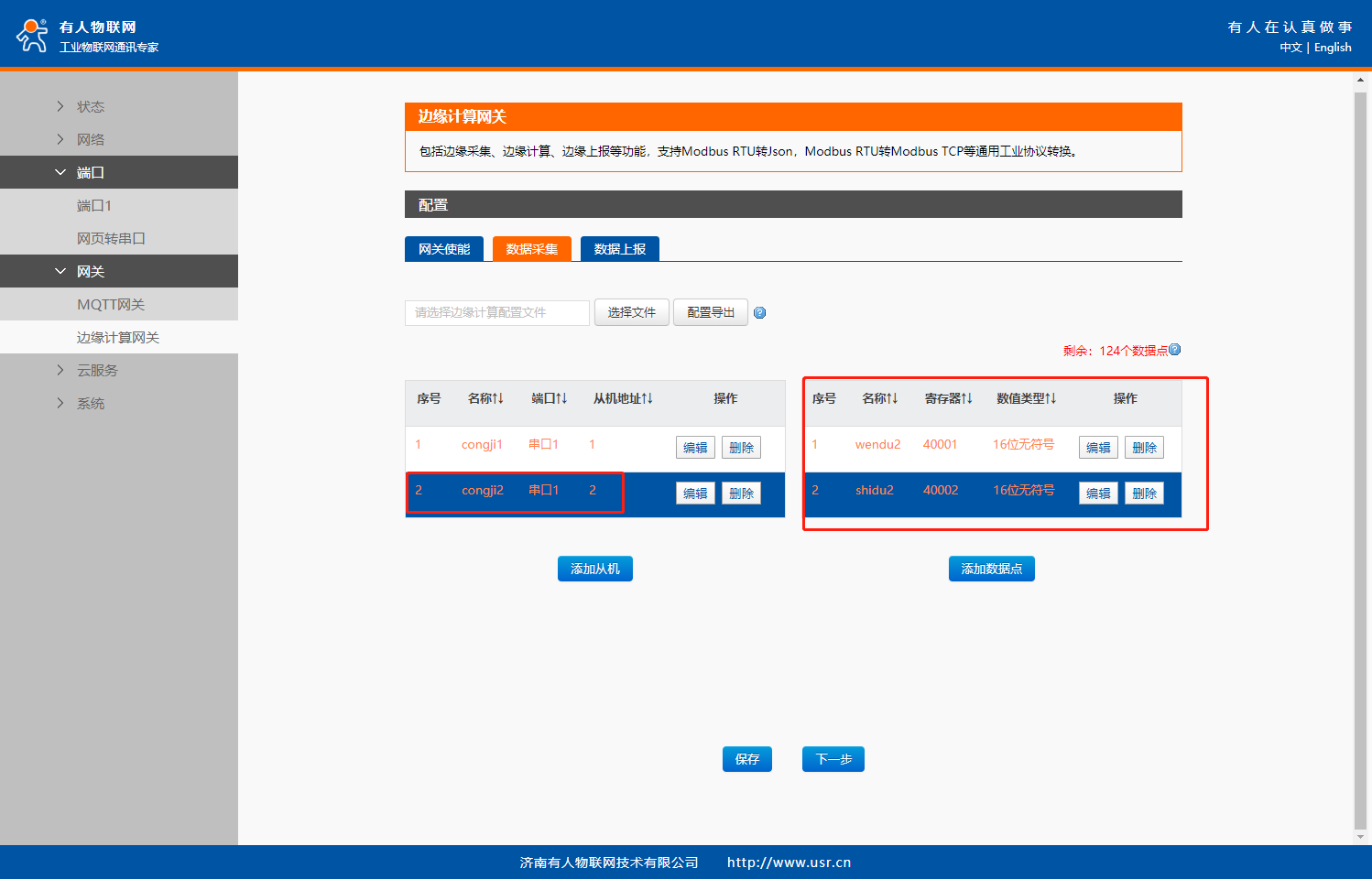Click help icon next to 配置导出
The height and width of the screenshot is (879, 1372).
click(x=759, y=313)
